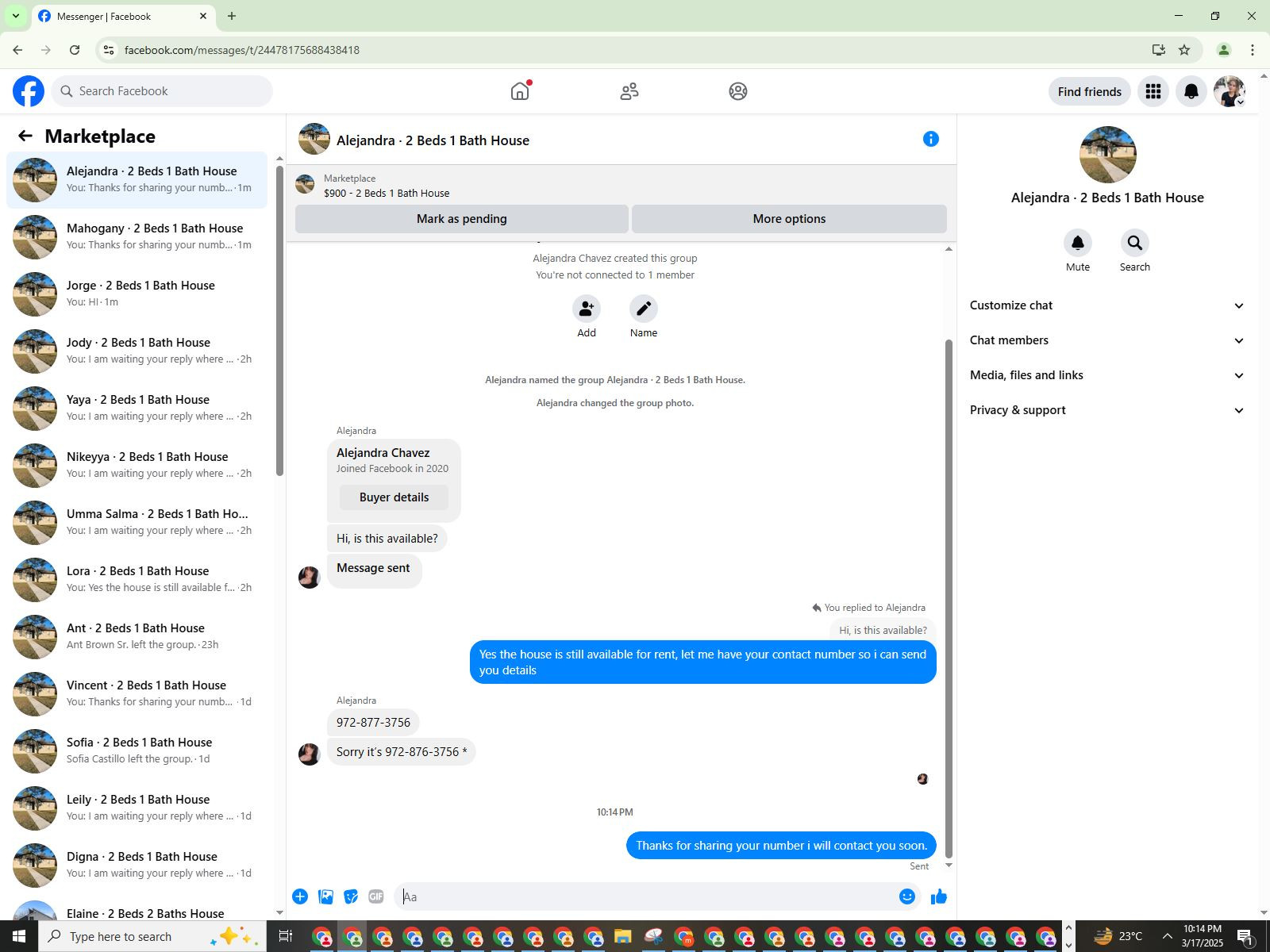Go back from Marketplace chats list
Viewport: 1270px width, 952px height.
tap(25, 136)
